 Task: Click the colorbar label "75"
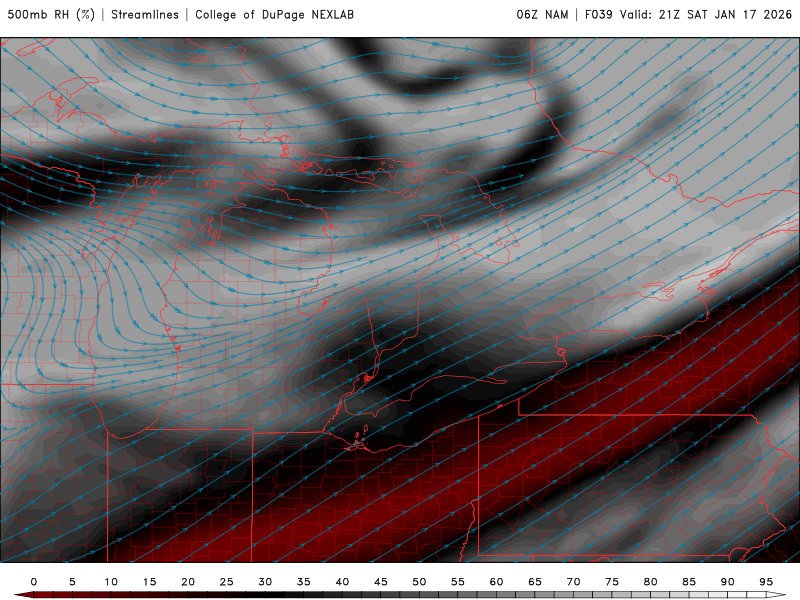click(612, 582)
